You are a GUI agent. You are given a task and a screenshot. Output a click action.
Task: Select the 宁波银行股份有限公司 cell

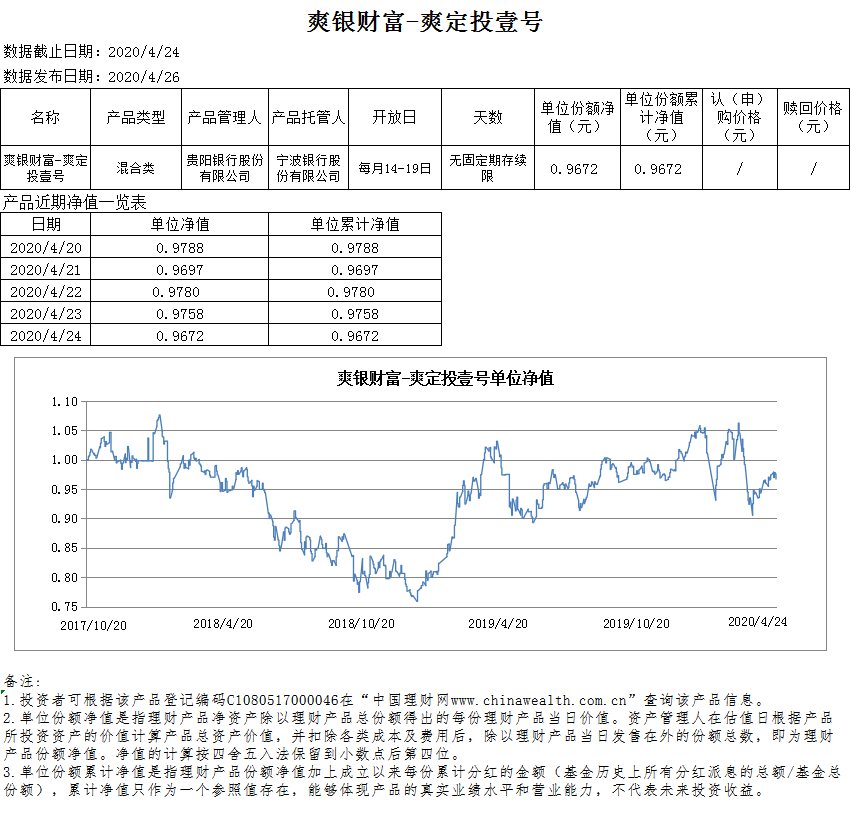(x=308, y=168)
